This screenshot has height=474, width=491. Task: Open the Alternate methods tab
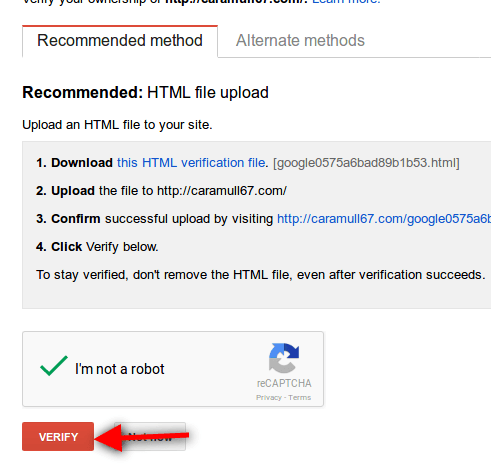[300, 41]
